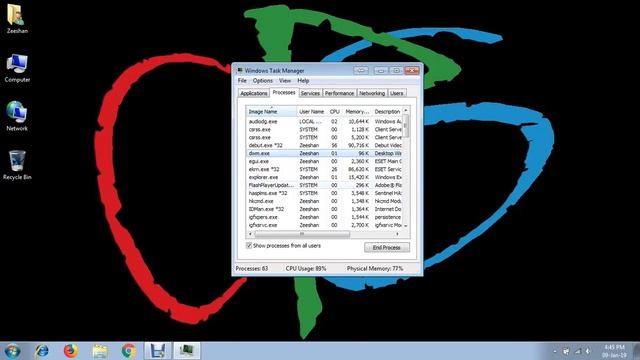The width and height of the screenshot is (640, 360).
Task: Sort by CPU column header
Action: [334, 111]
